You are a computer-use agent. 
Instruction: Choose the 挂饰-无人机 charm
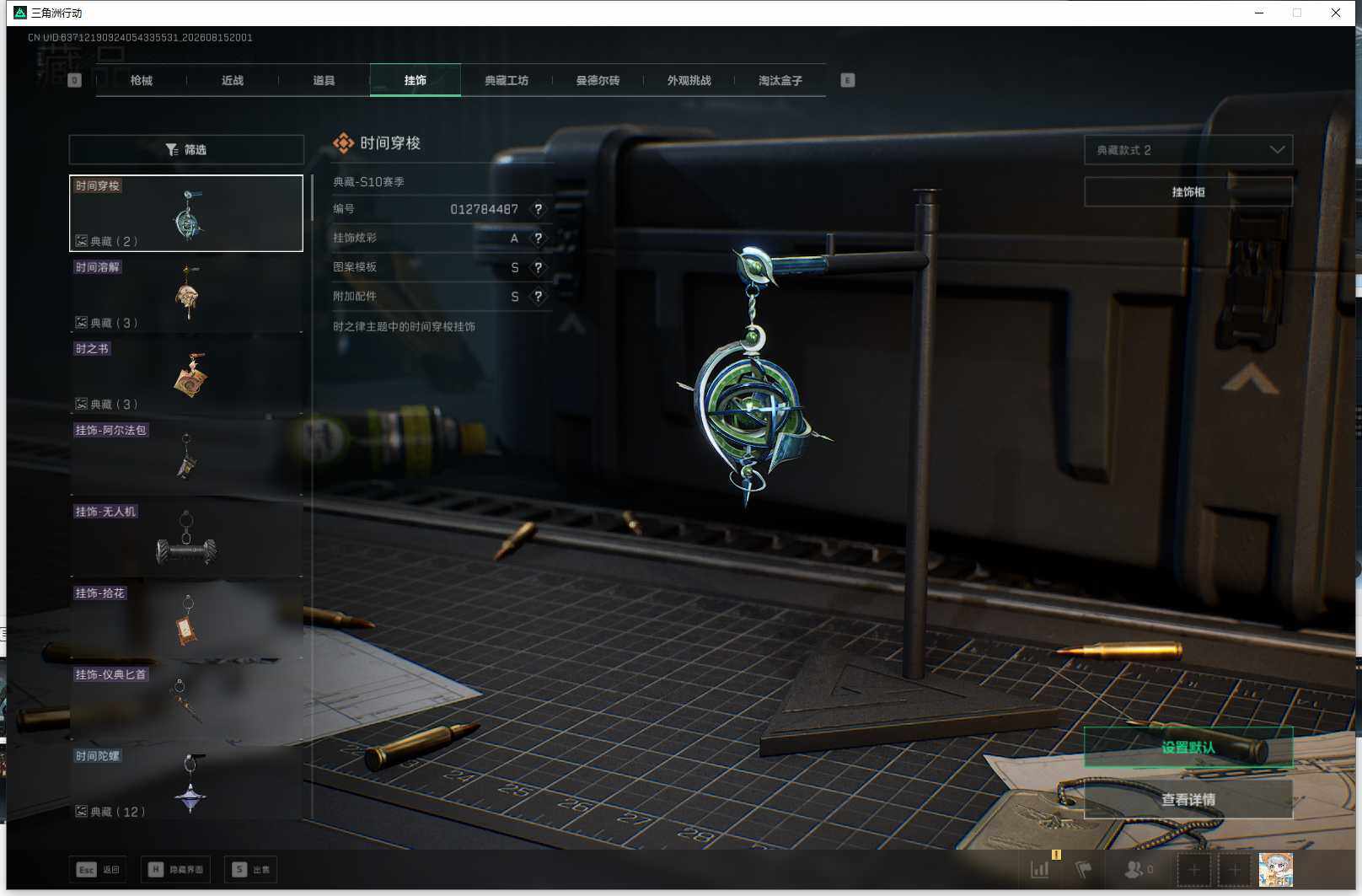pyautogui.click(x=186, y=539)
